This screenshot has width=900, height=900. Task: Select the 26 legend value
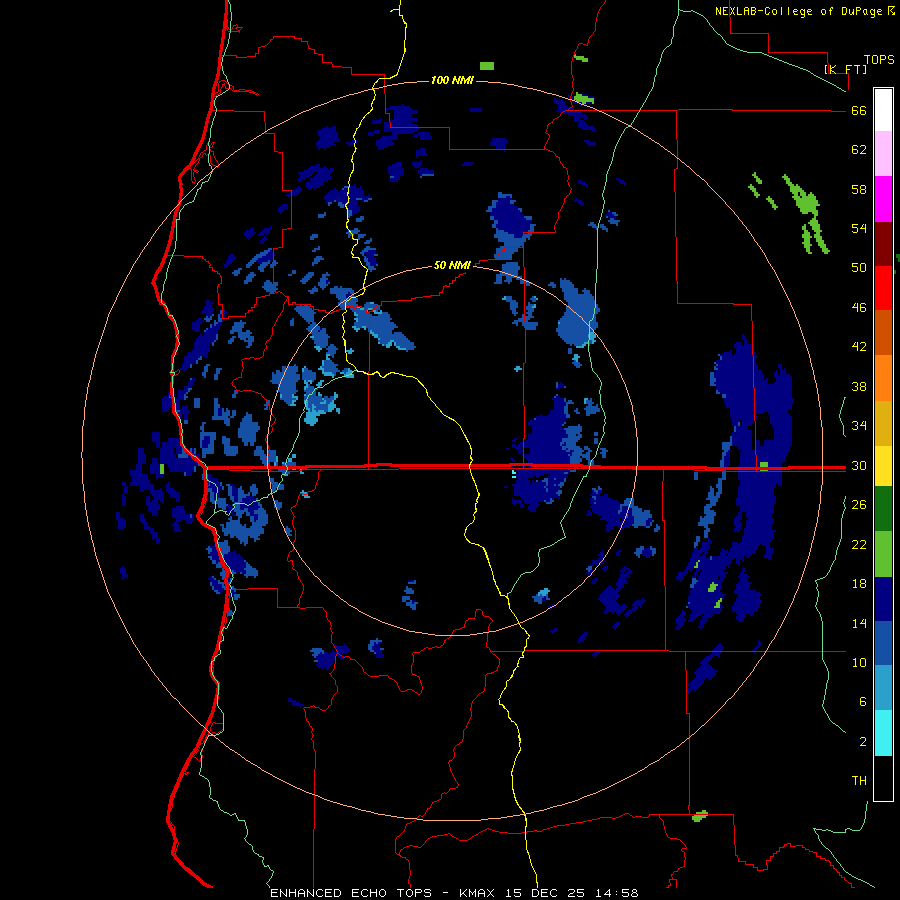click(859, 505)
